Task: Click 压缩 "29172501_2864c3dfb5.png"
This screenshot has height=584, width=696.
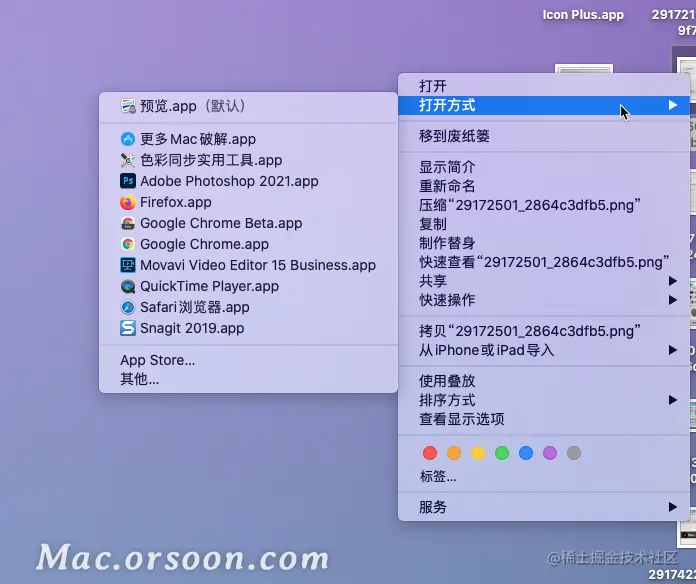Action: (544, 205)
